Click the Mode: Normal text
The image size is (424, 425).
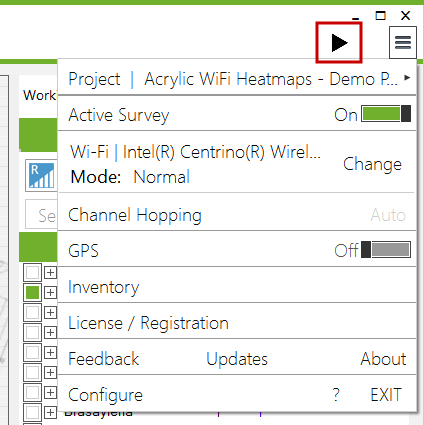tap(130, 177)
